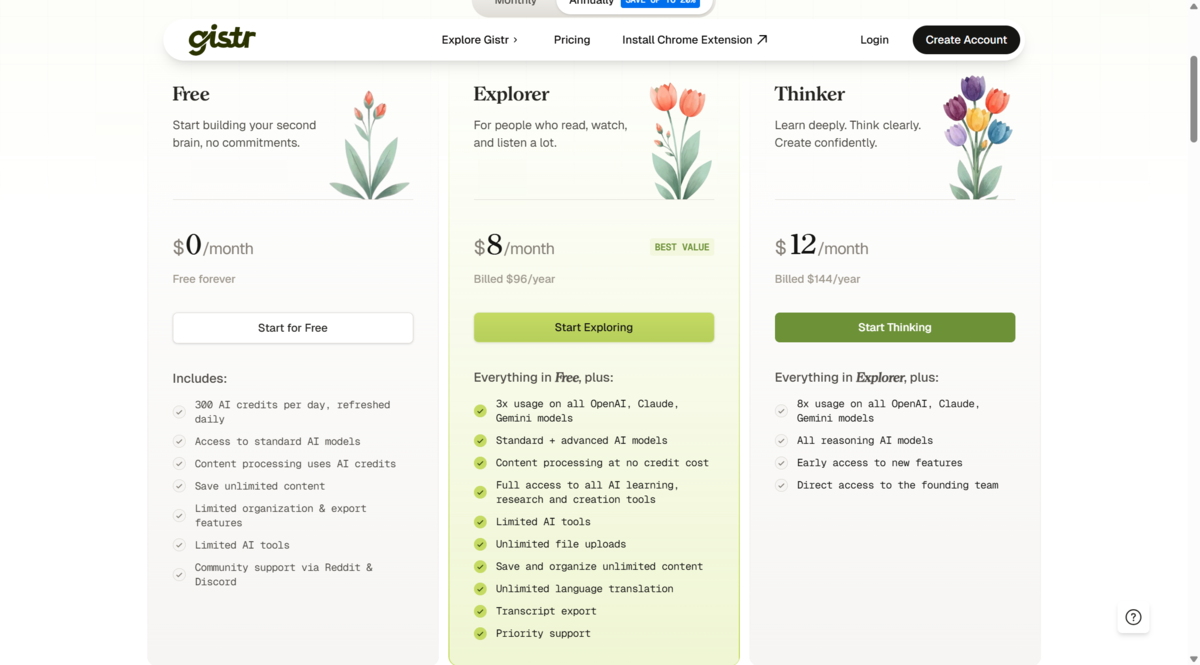Click the Gistr logo
This screenshot has height=665, width=1200.
(x=222, y=40)
